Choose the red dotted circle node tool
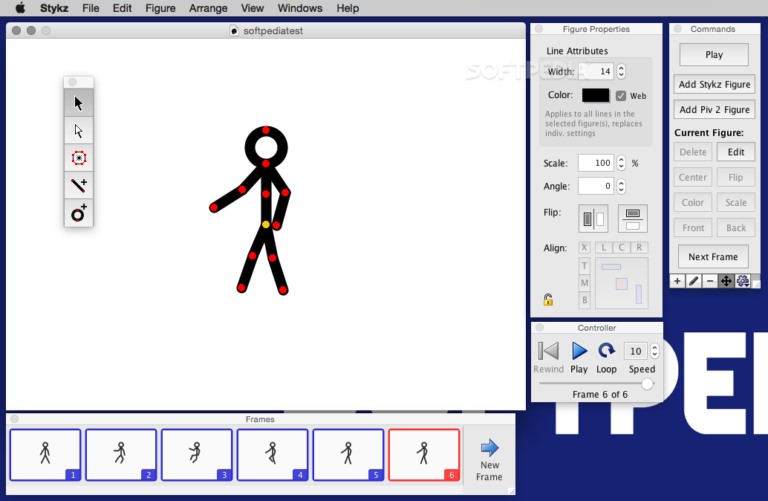The height and width of the screenshot is (501, 768). 79,158
